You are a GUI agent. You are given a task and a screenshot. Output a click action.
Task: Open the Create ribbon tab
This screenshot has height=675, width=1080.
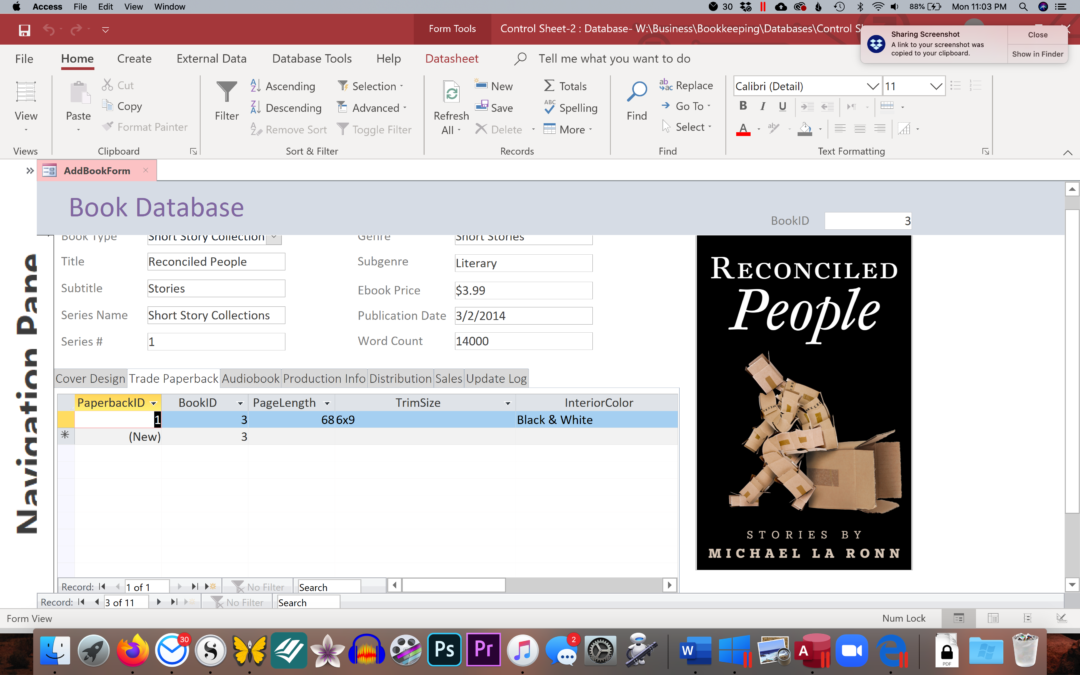[x=134, y=59]
